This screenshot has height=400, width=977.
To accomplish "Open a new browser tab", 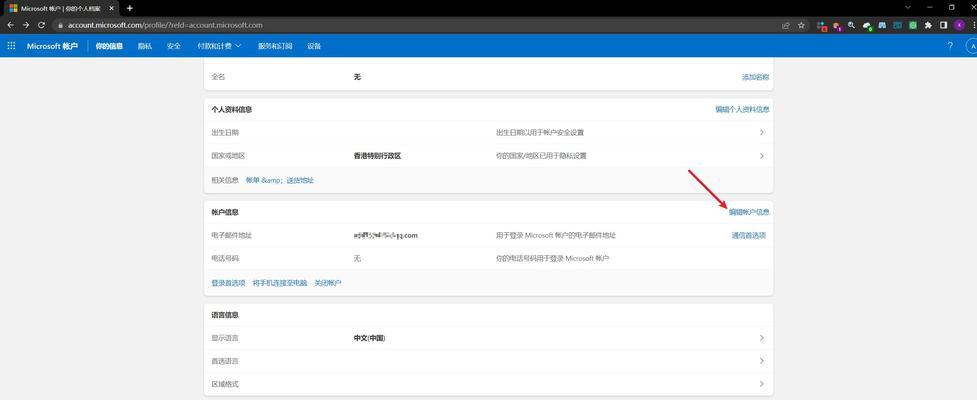I will (x=130, y=8).
